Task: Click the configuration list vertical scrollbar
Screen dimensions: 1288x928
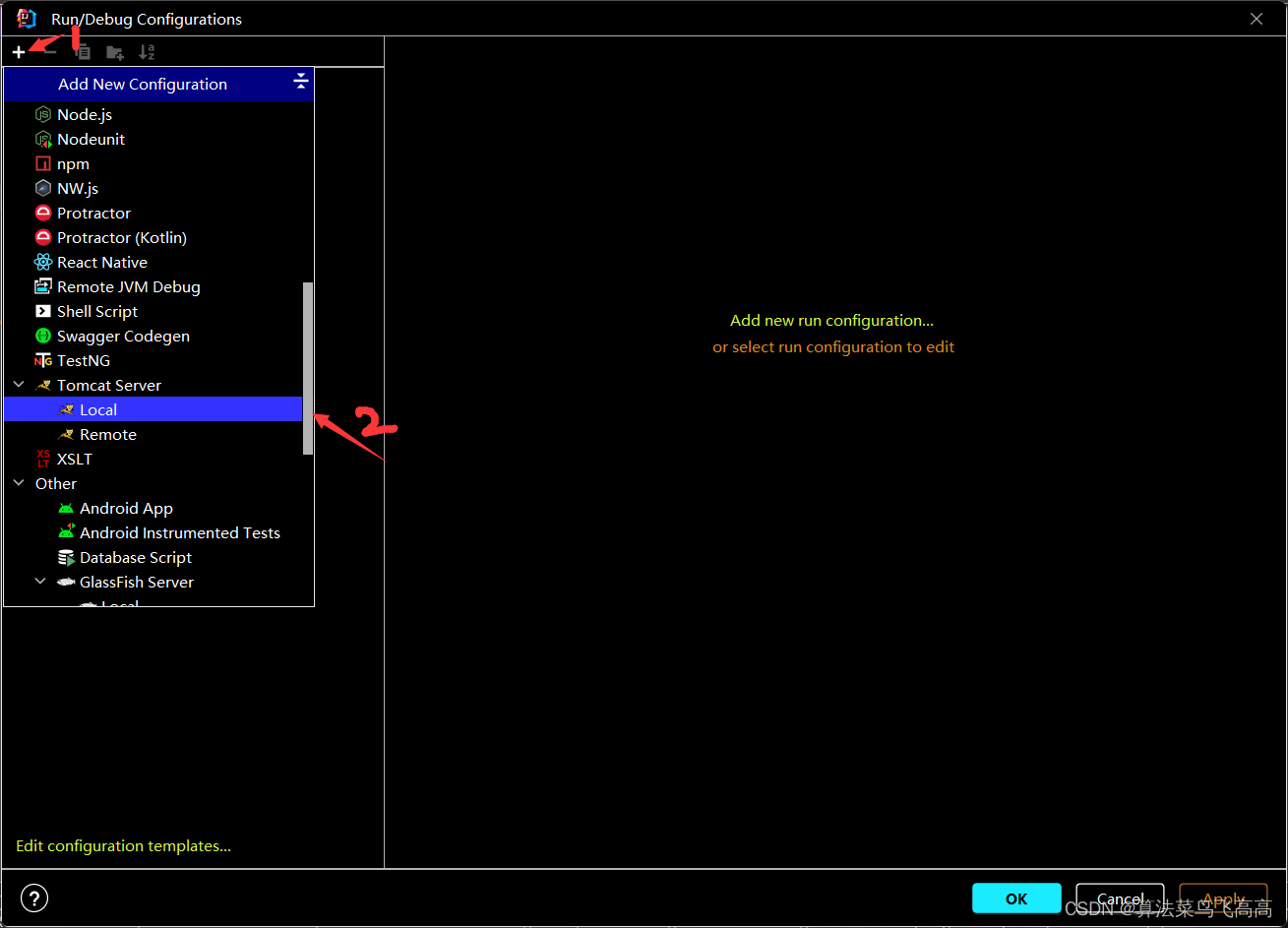Action: click(308, 368)
